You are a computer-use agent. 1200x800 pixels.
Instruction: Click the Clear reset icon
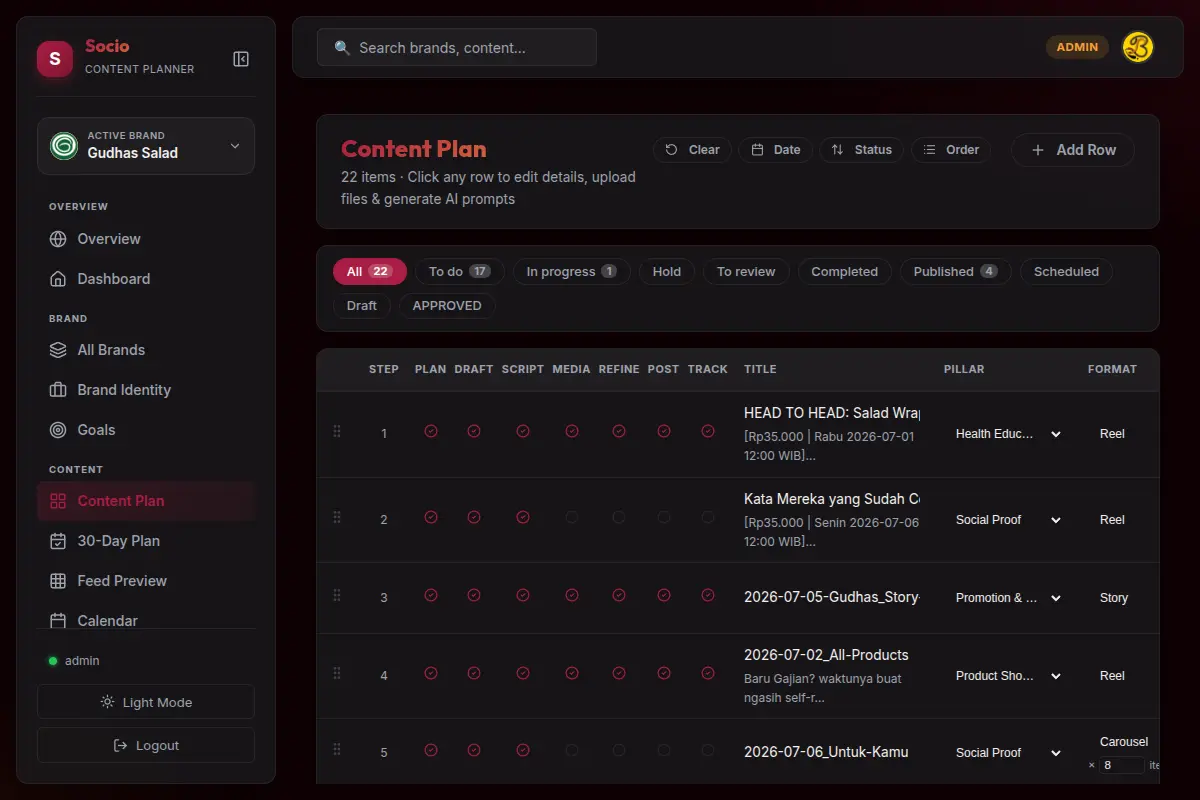point(672,150)
